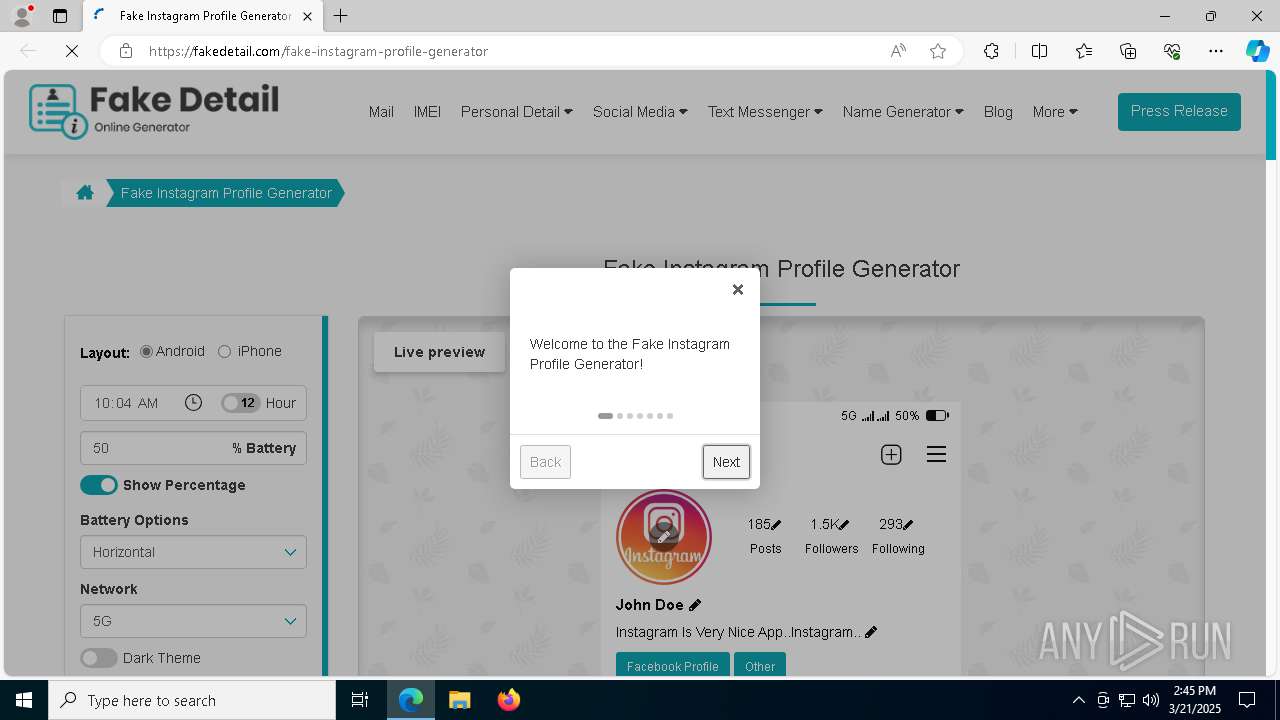The image size is (1280, 720).
Task: Open the notifications center icon
Action: pyautogui.click(x=1247, y=700)
